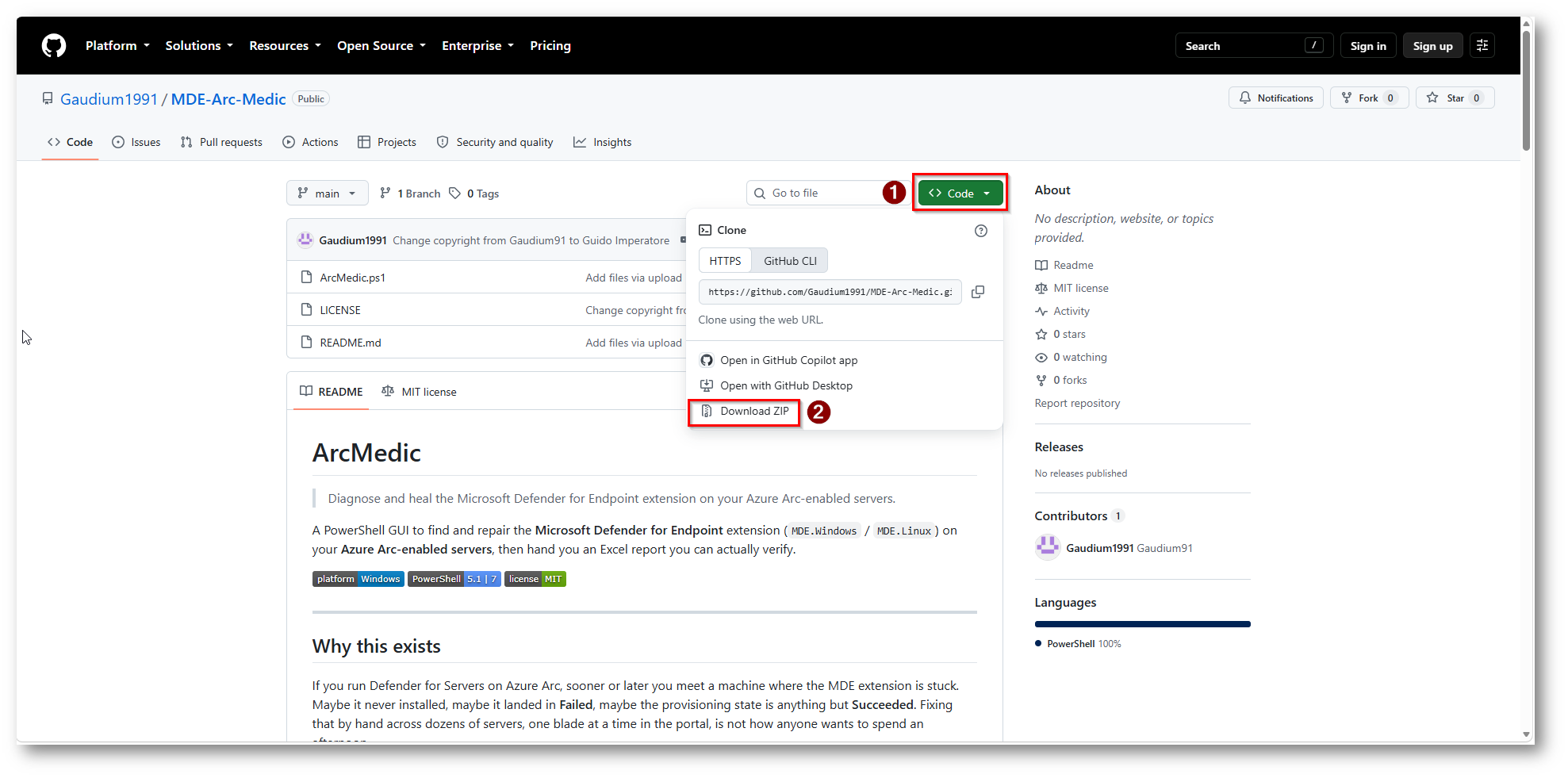
Task: Open the README.md file link
Action: coord(351,343)
